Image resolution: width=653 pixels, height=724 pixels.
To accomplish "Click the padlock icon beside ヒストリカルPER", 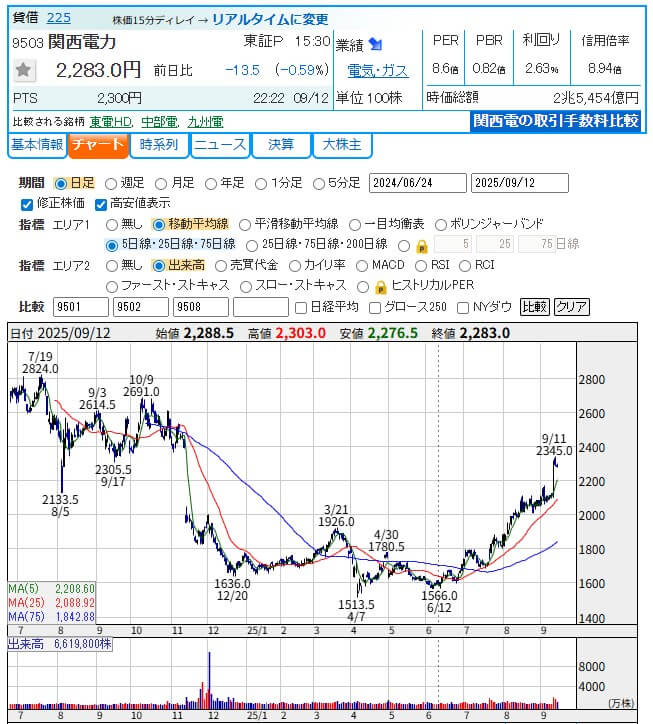I will pyautogui.click(x=381, y=287).
